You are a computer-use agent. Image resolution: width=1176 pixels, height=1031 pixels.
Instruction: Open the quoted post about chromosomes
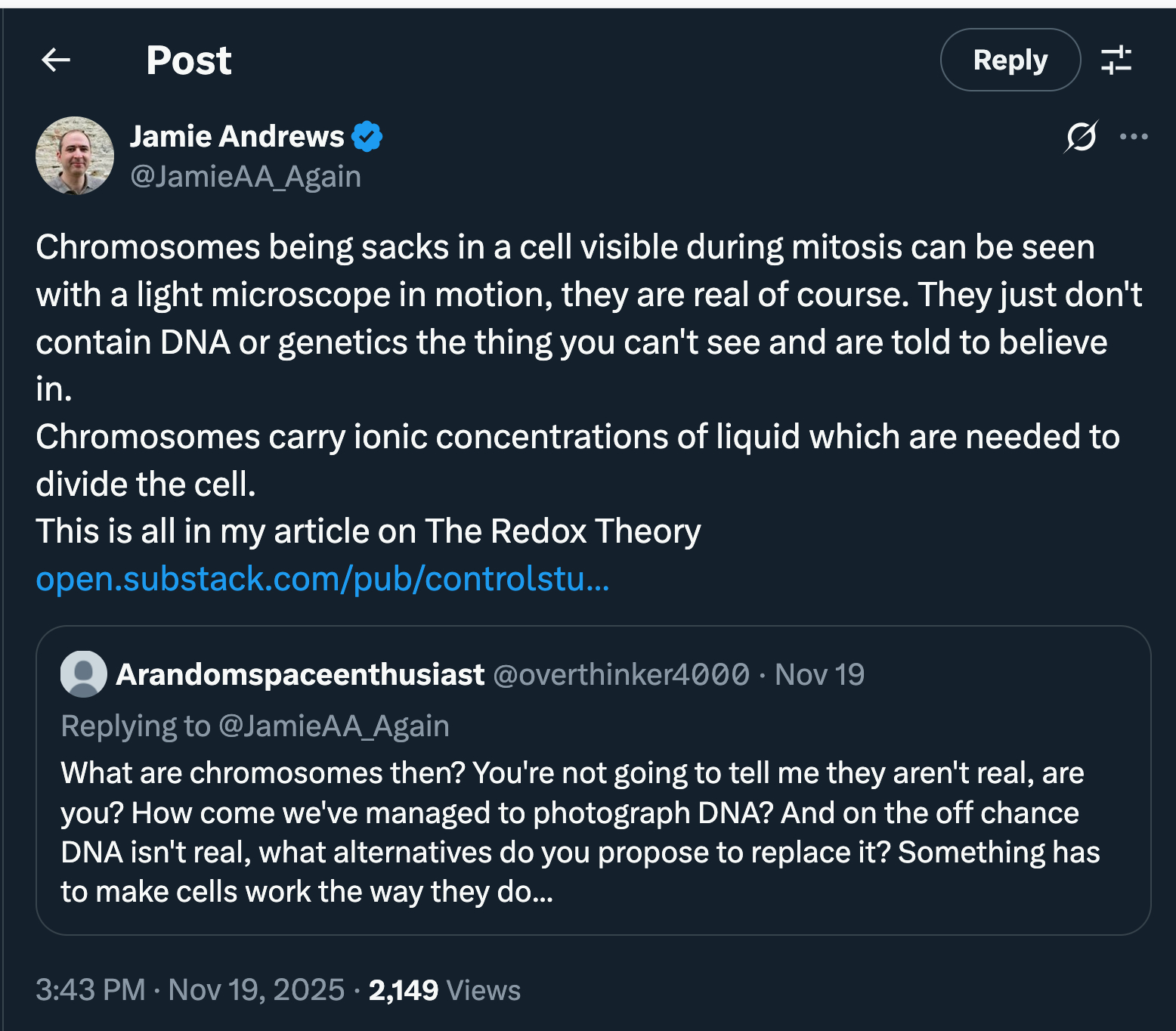click(x=580, y=831)
